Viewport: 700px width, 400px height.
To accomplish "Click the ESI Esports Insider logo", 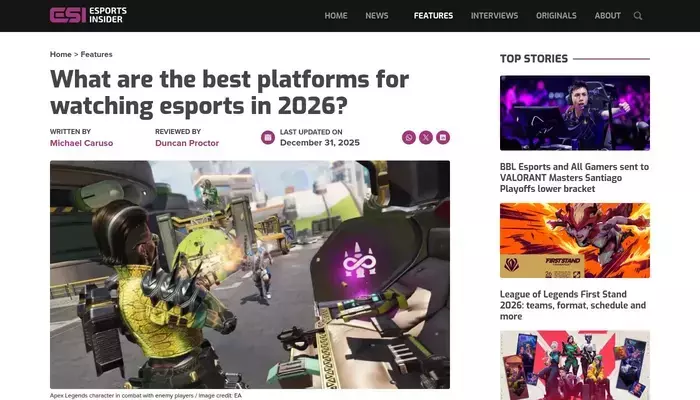I will pos(88,15).
